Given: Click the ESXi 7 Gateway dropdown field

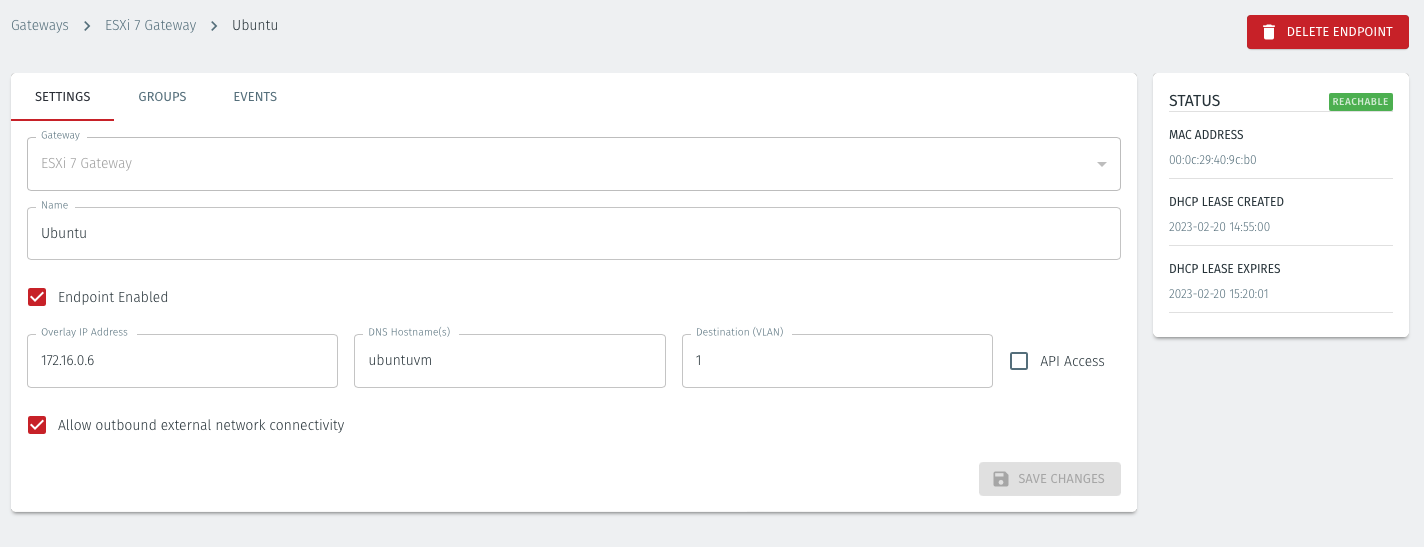Looking at the screenshot, I should click(560, 164).
